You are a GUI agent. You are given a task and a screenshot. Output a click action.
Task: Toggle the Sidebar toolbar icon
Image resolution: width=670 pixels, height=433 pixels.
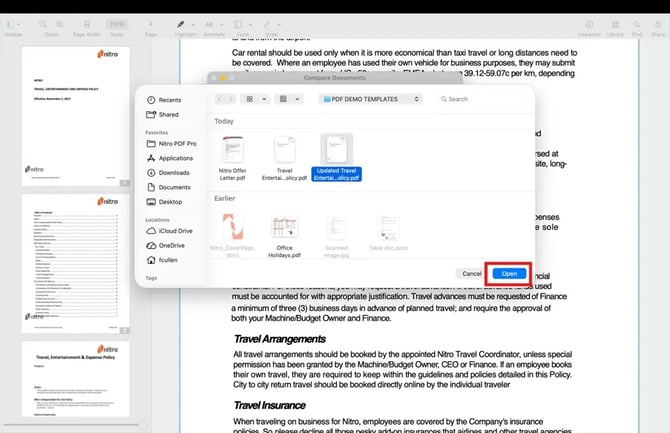click(11, 25)
